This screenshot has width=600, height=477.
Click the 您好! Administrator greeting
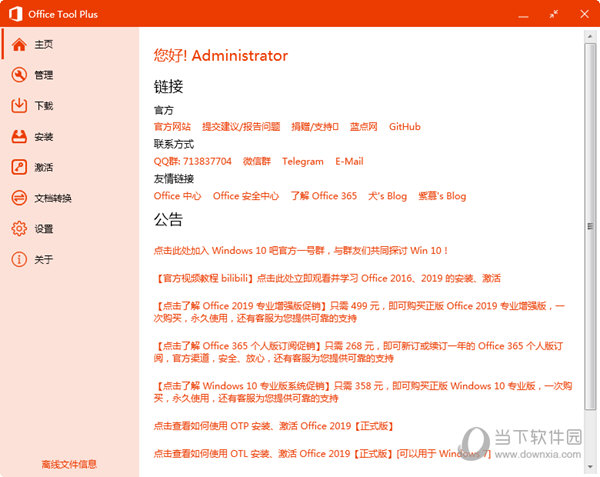(x=220, y=56)
